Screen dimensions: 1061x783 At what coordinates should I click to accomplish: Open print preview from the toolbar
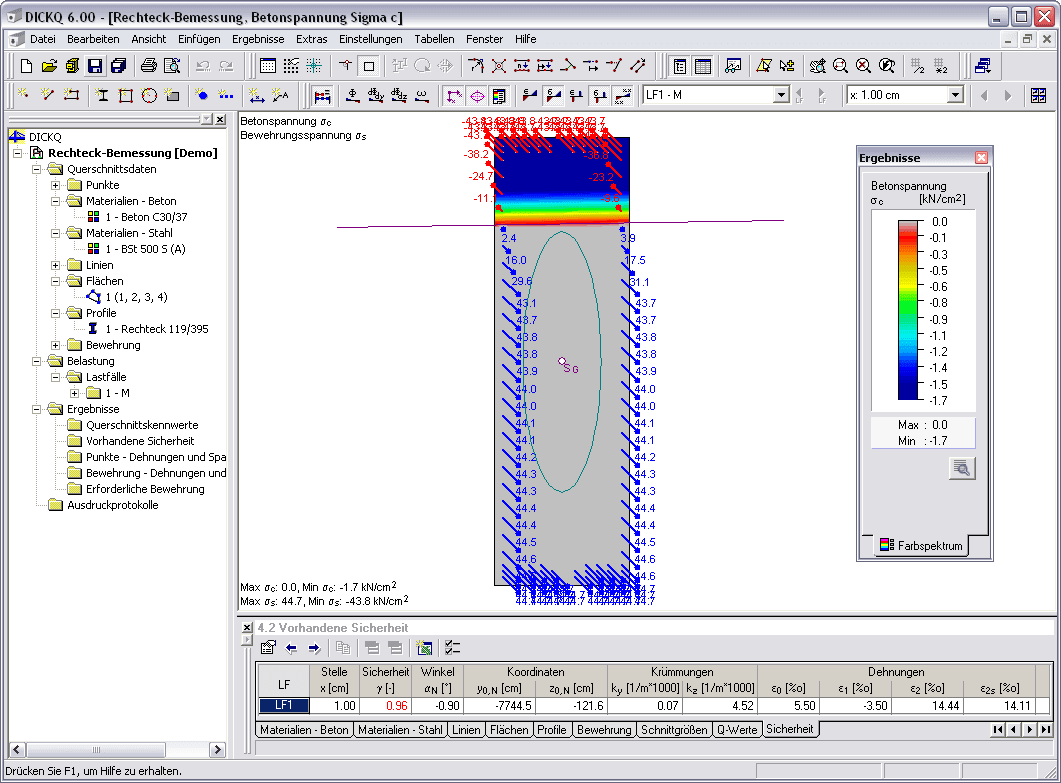tap(172, 66)
